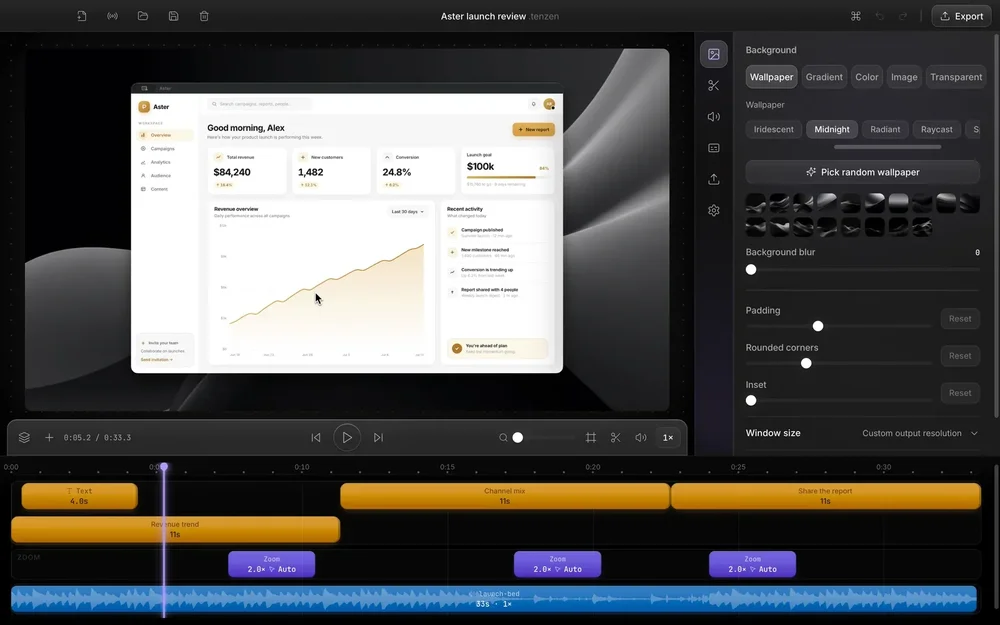Reset the Padding value
The image size is (1000, 625).
960,318
